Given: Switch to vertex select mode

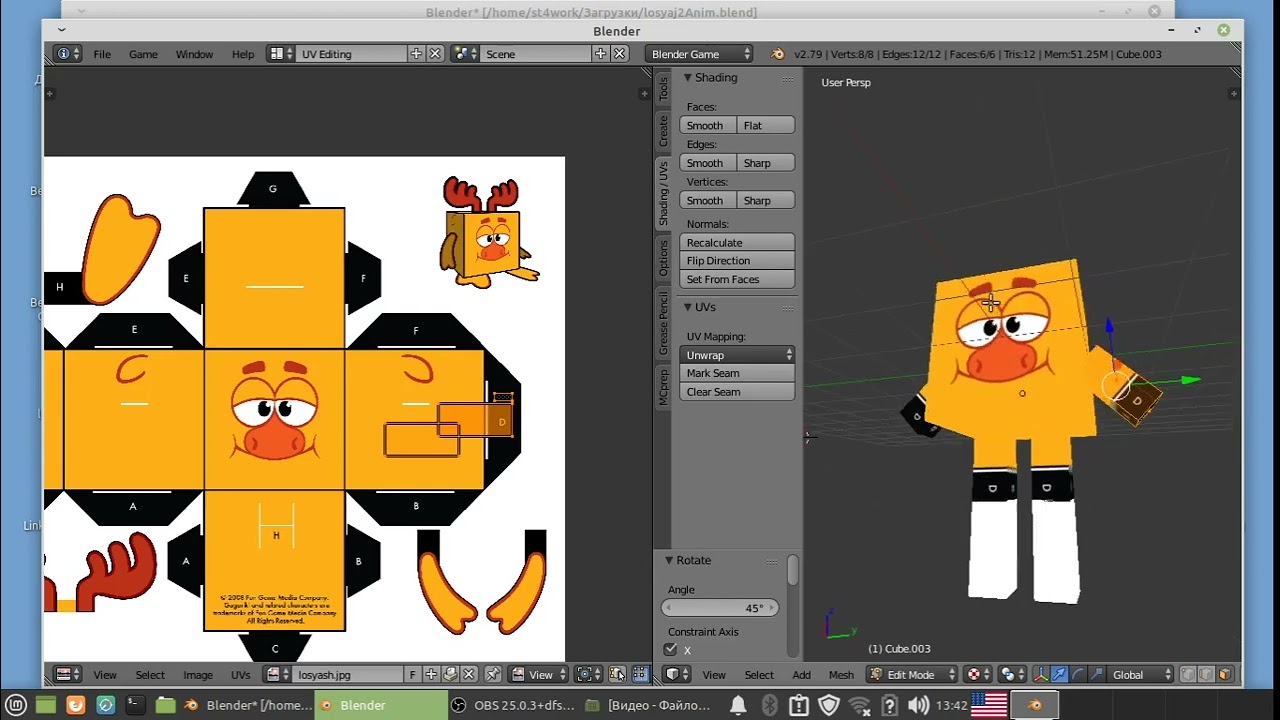Looking at the screenshot, I should 1189,675.
